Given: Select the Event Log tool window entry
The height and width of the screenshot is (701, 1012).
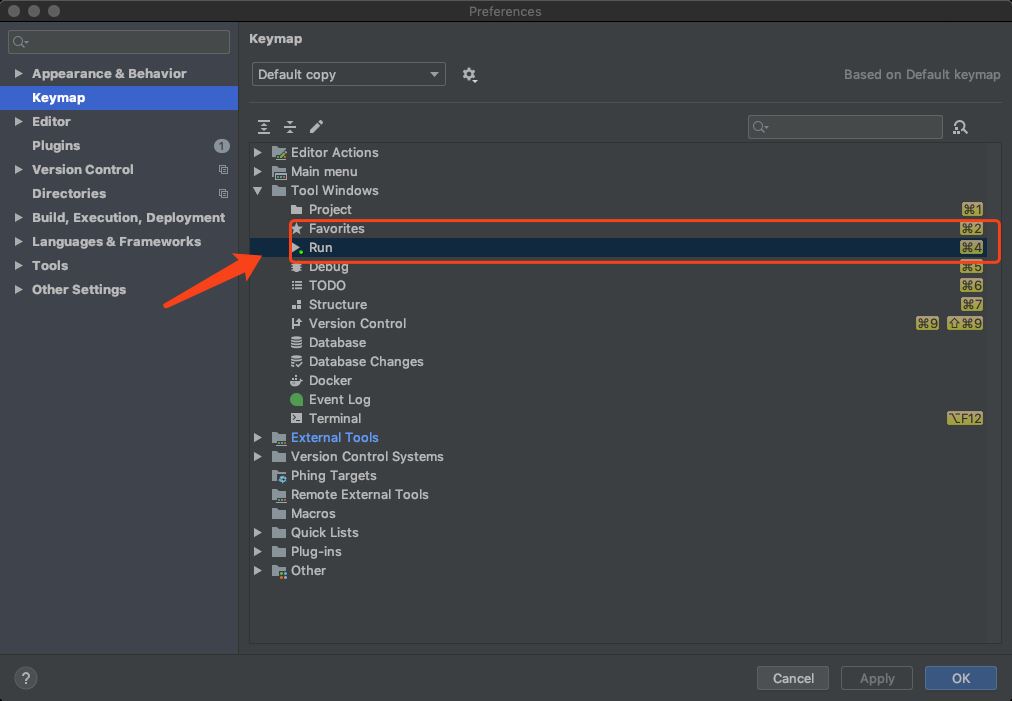Looking at the screenshot, I should [x=339, y=399].
